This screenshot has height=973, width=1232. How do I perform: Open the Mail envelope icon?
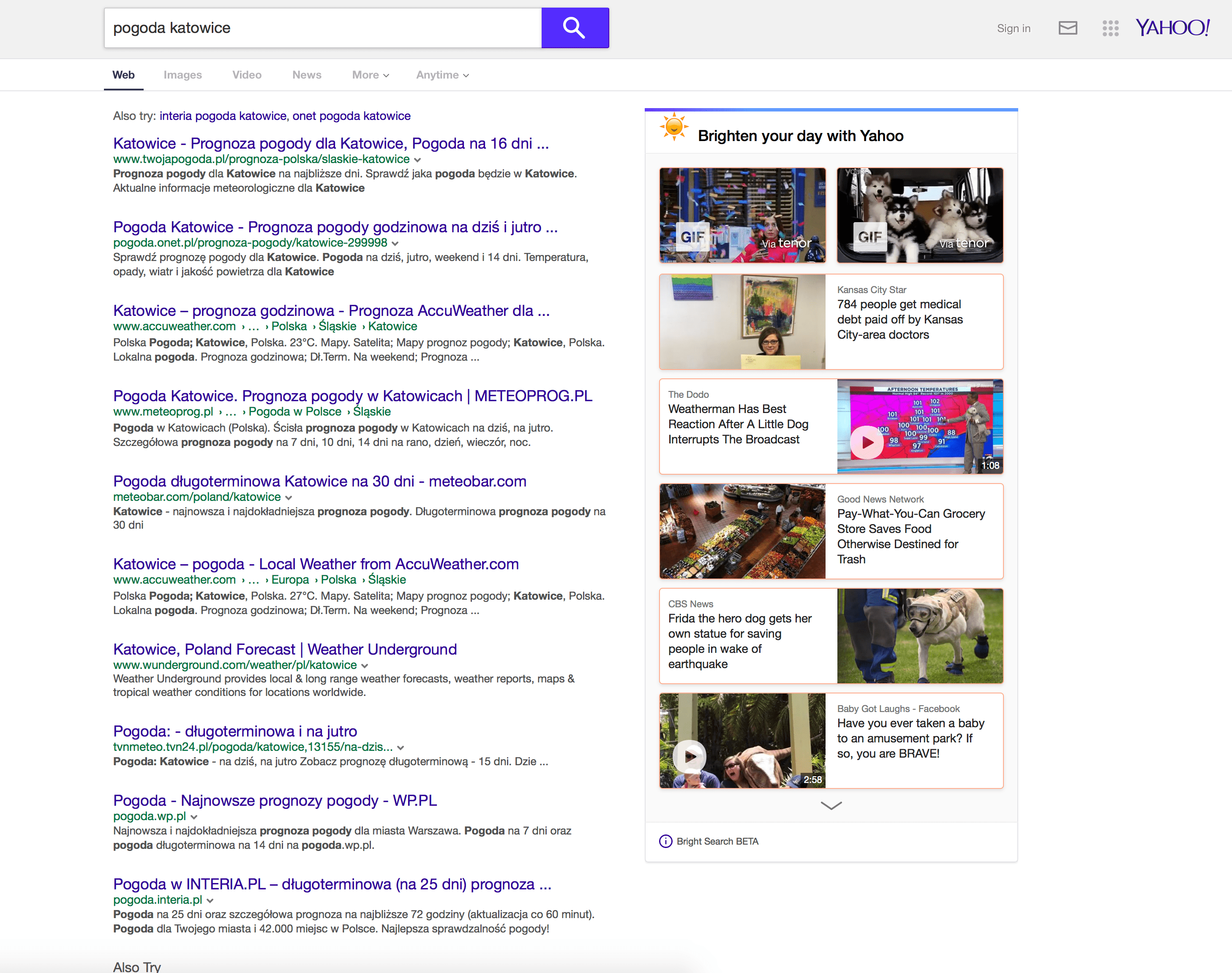point(1067,28)
